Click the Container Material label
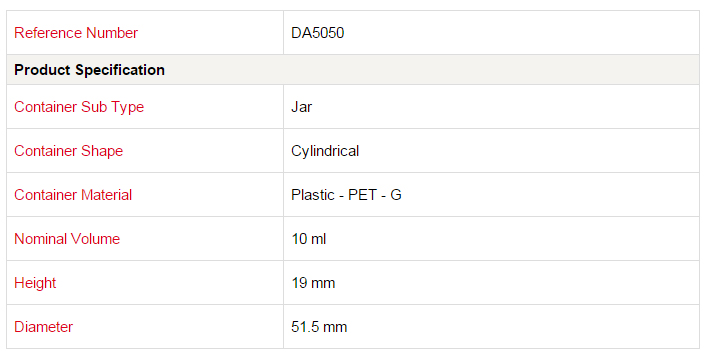Image resolution: width=711 pixels, height=360 pixels. (73, 195)
